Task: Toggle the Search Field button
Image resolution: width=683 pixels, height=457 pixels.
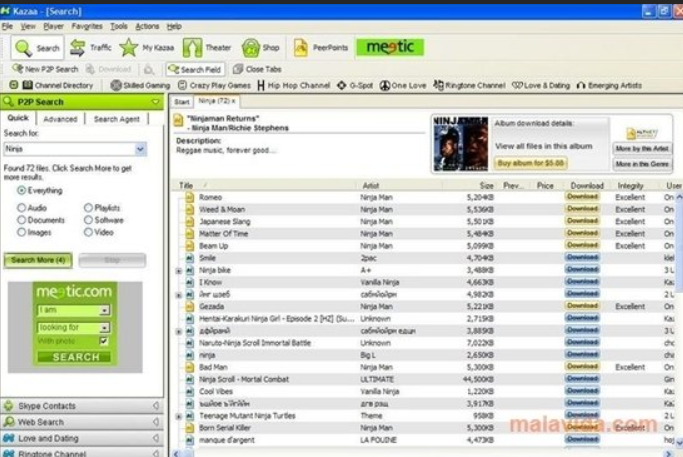Action: point(195,69)
